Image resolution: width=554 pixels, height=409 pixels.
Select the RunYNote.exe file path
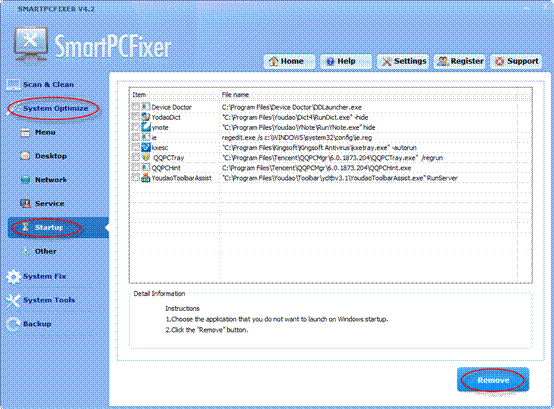tap(298, 127)
